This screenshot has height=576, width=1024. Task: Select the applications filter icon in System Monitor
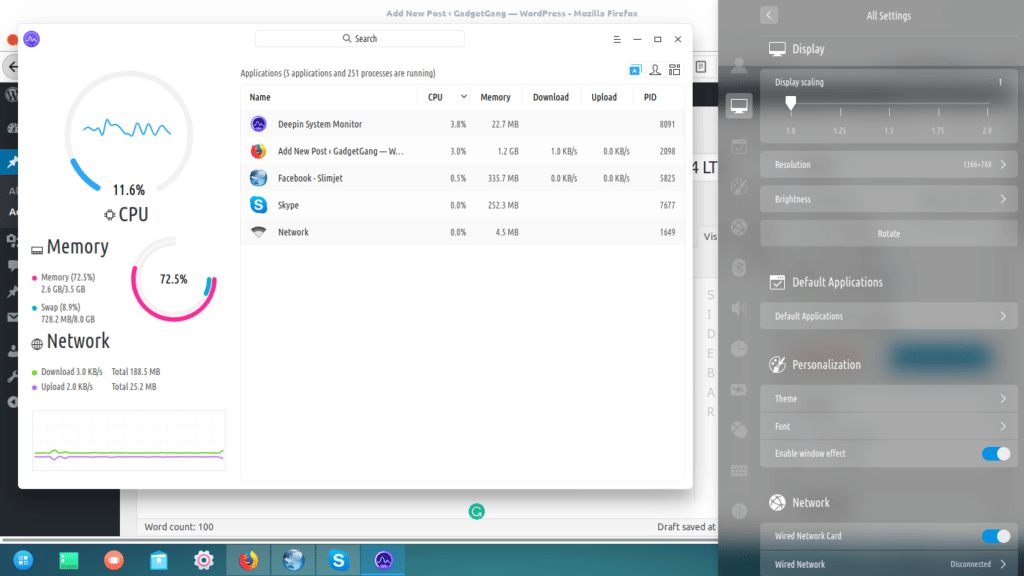(634, 69)
